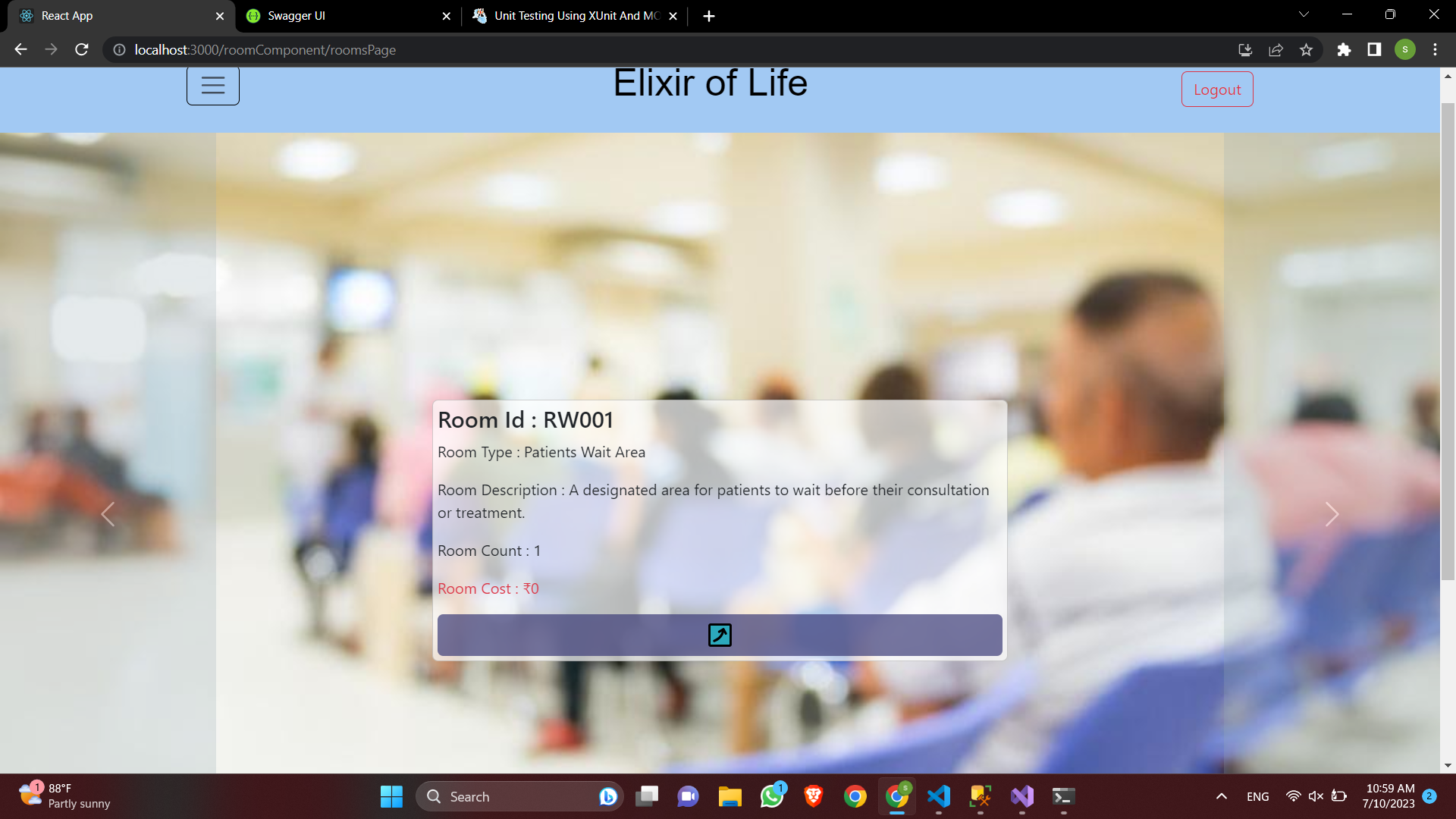
Task: Toggle Wi-Fi status from the system tray
Action: (1294, 796)
